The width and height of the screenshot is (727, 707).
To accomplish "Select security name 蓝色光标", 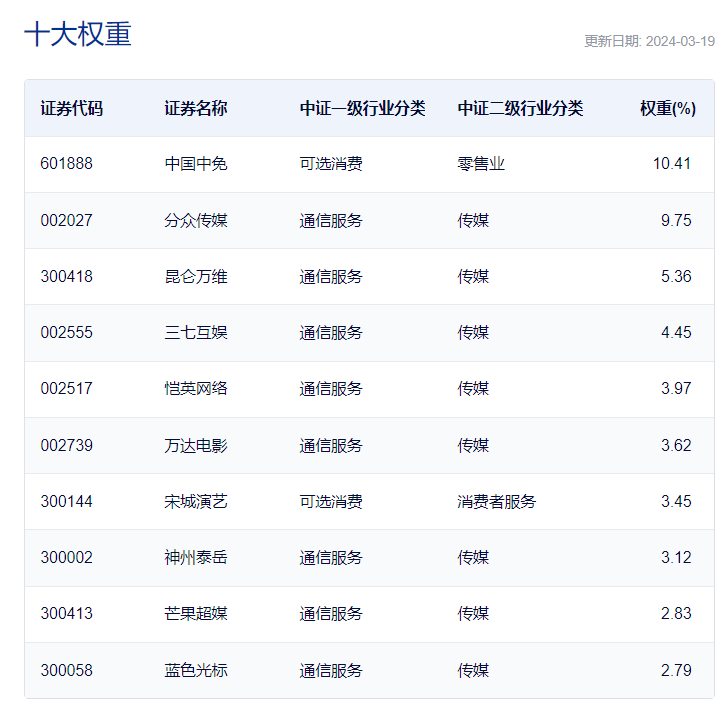I will tap(196, 670).
